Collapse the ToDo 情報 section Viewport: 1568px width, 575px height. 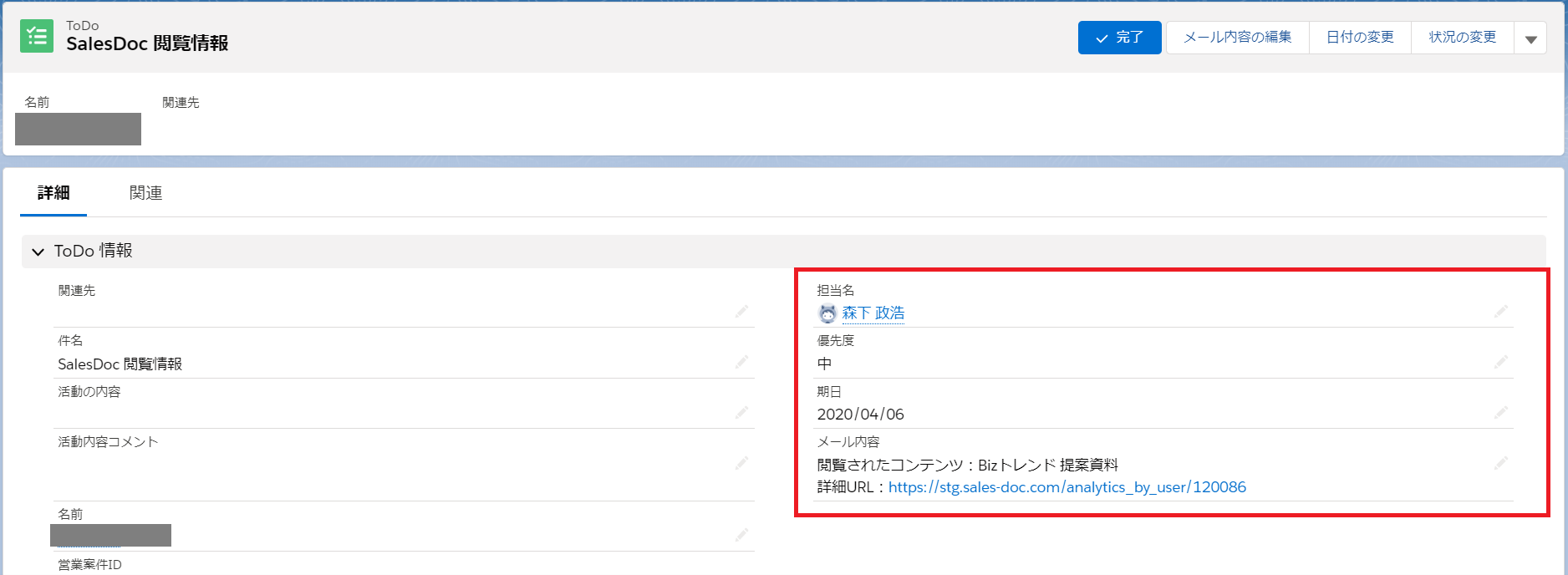coord(38,252)
